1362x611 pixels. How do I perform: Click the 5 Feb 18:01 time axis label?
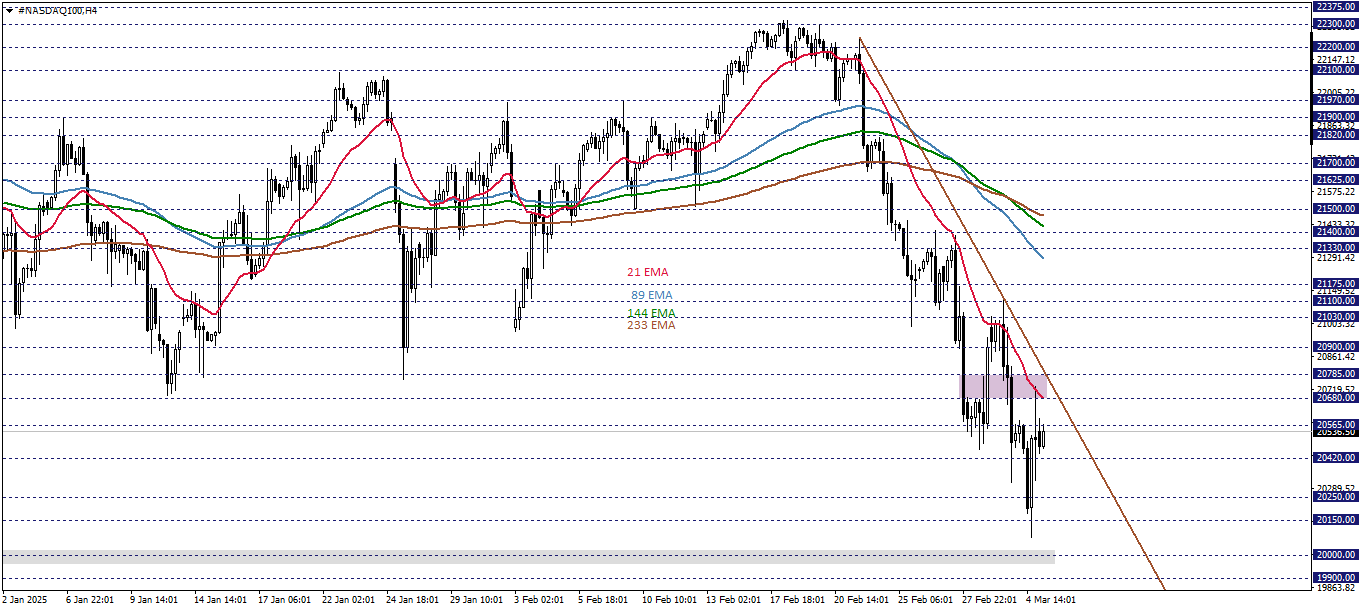point(603,600)
